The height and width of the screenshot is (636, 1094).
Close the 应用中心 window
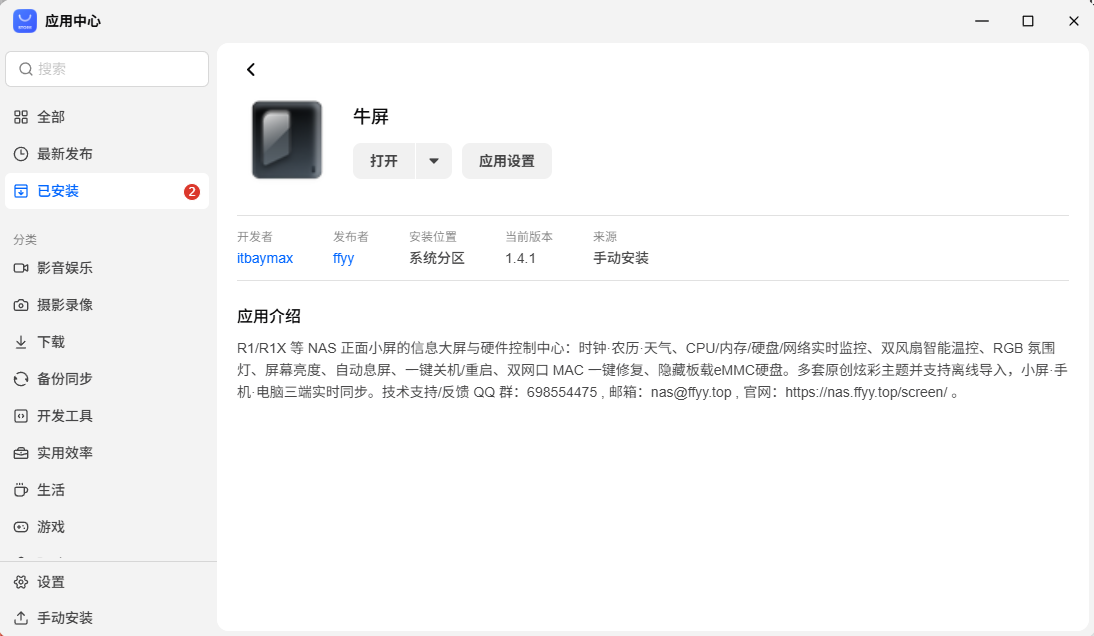1074,21
